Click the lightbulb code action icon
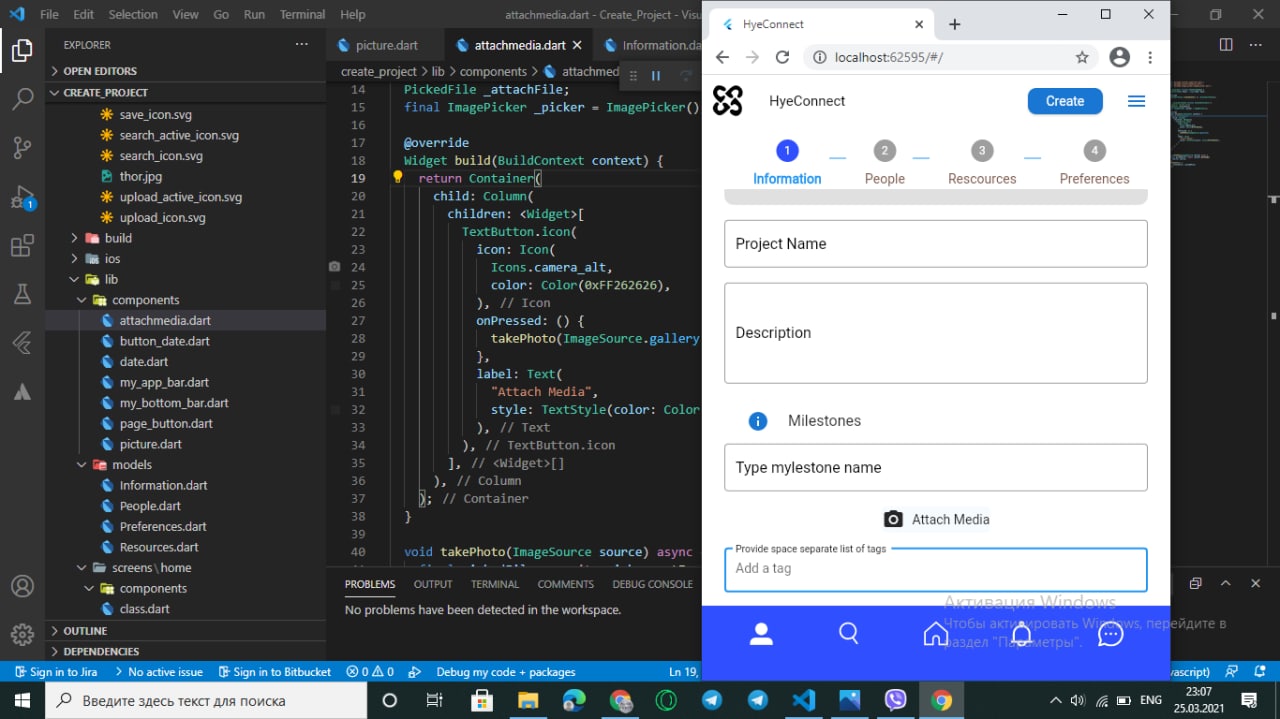 pos(397,178)
